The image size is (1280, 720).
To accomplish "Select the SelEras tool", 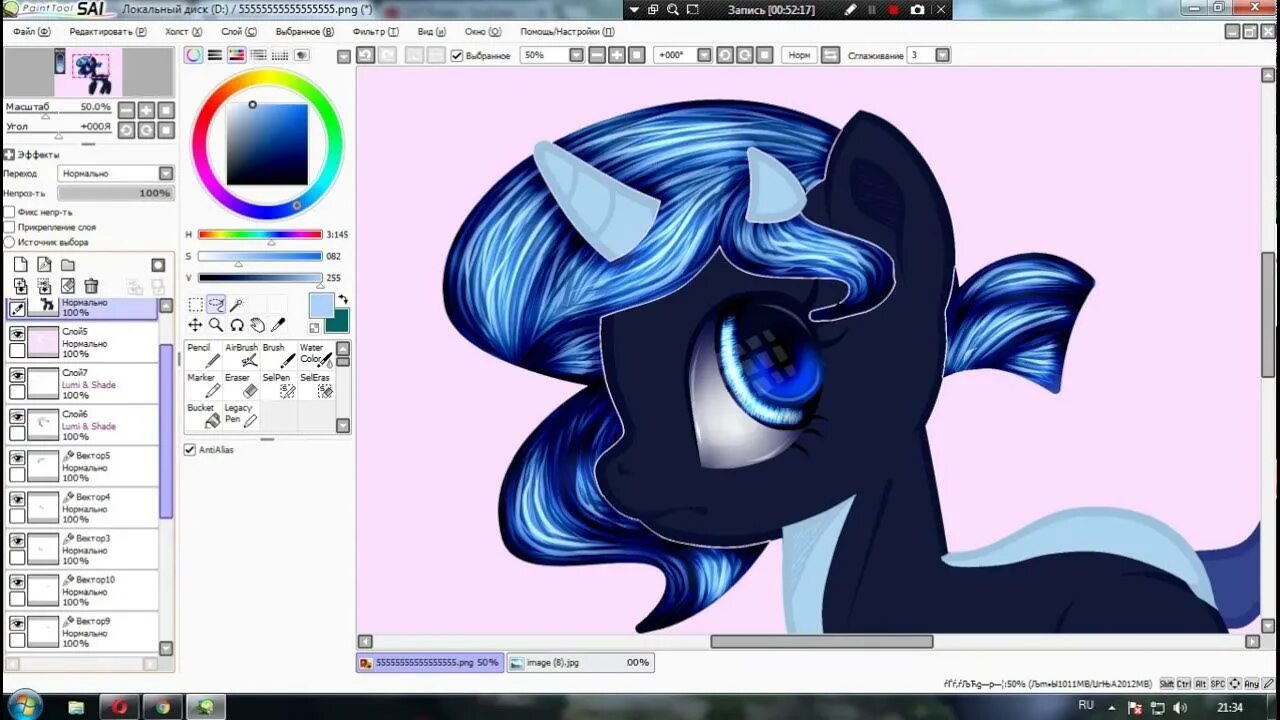I will click(315, 385).
